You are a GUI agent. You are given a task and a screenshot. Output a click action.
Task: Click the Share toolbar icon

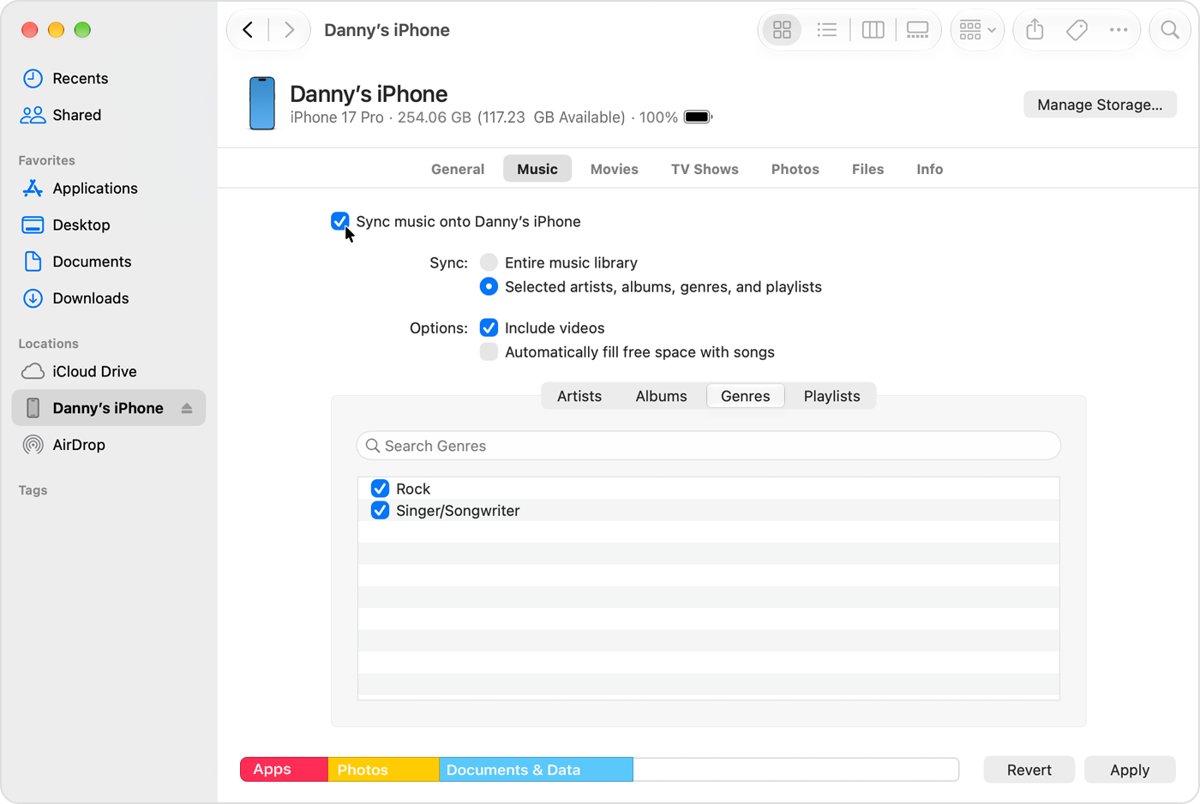(x=1035, y=30)
